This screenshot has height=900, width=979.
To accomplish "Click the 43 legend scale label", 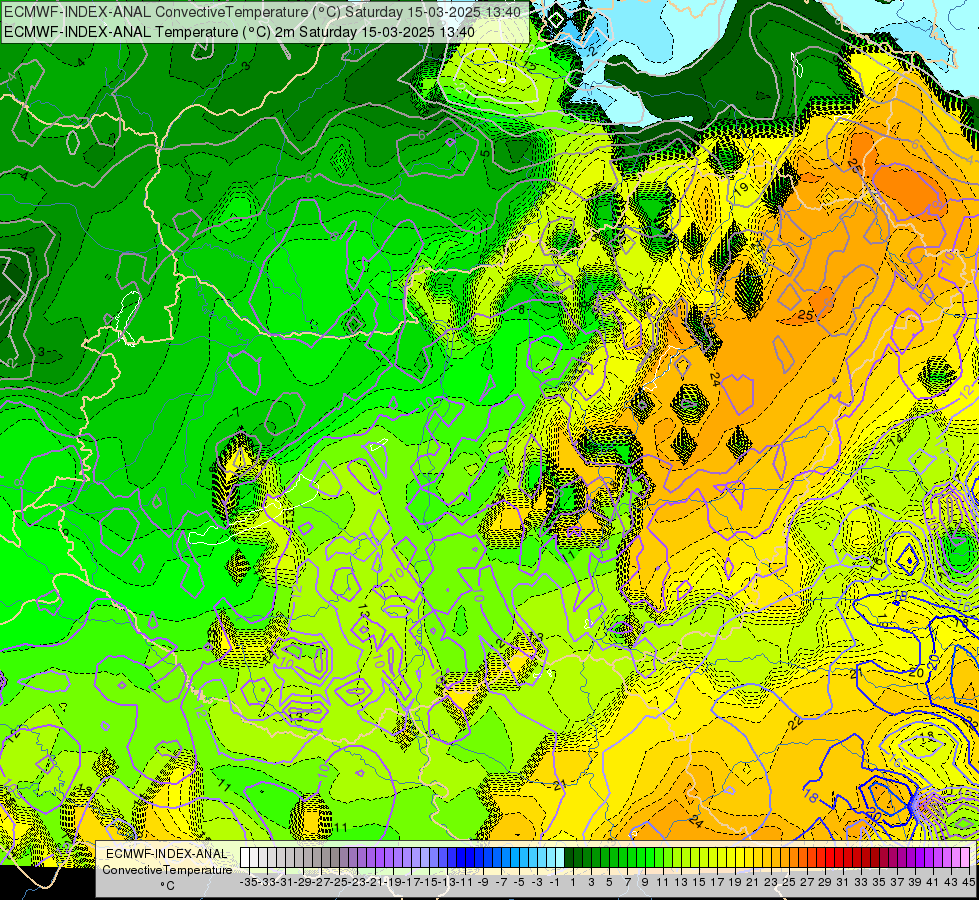I will 951,882.
